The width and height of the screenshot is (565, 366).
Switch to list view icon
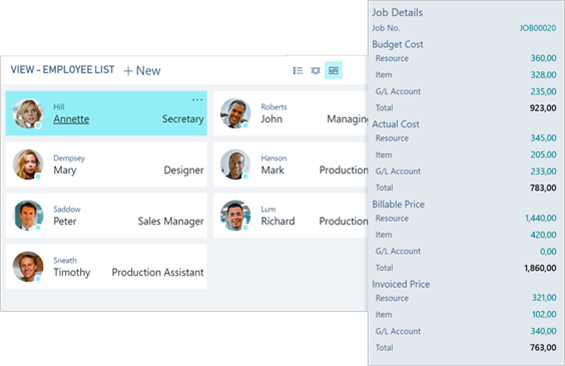298,71
